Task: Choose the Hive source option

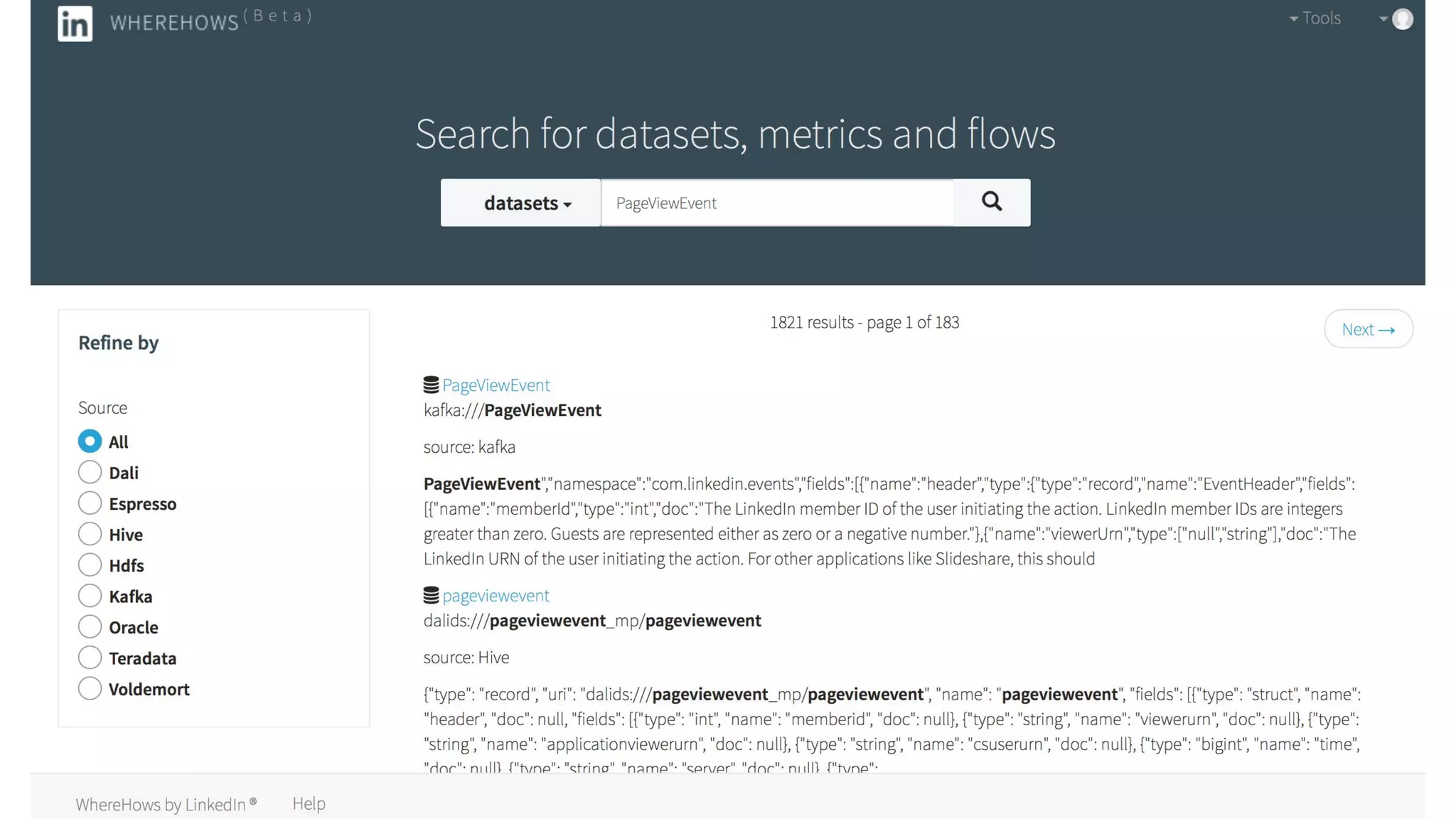Action: (x=90, y=534)
